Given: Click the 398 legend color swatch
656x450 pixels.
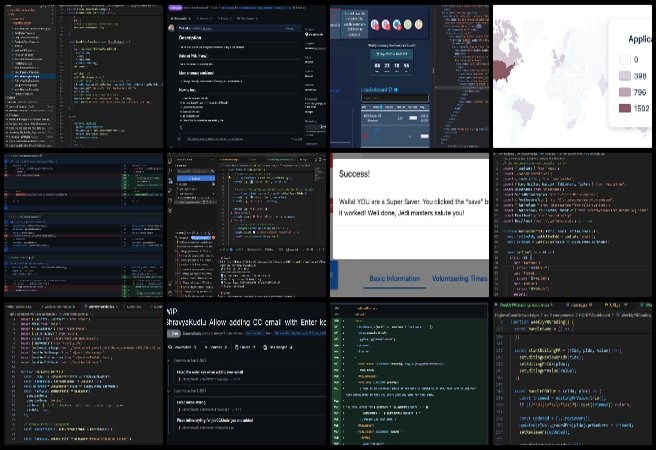Looking at the screenshot, I should click(x=624, y=76).
